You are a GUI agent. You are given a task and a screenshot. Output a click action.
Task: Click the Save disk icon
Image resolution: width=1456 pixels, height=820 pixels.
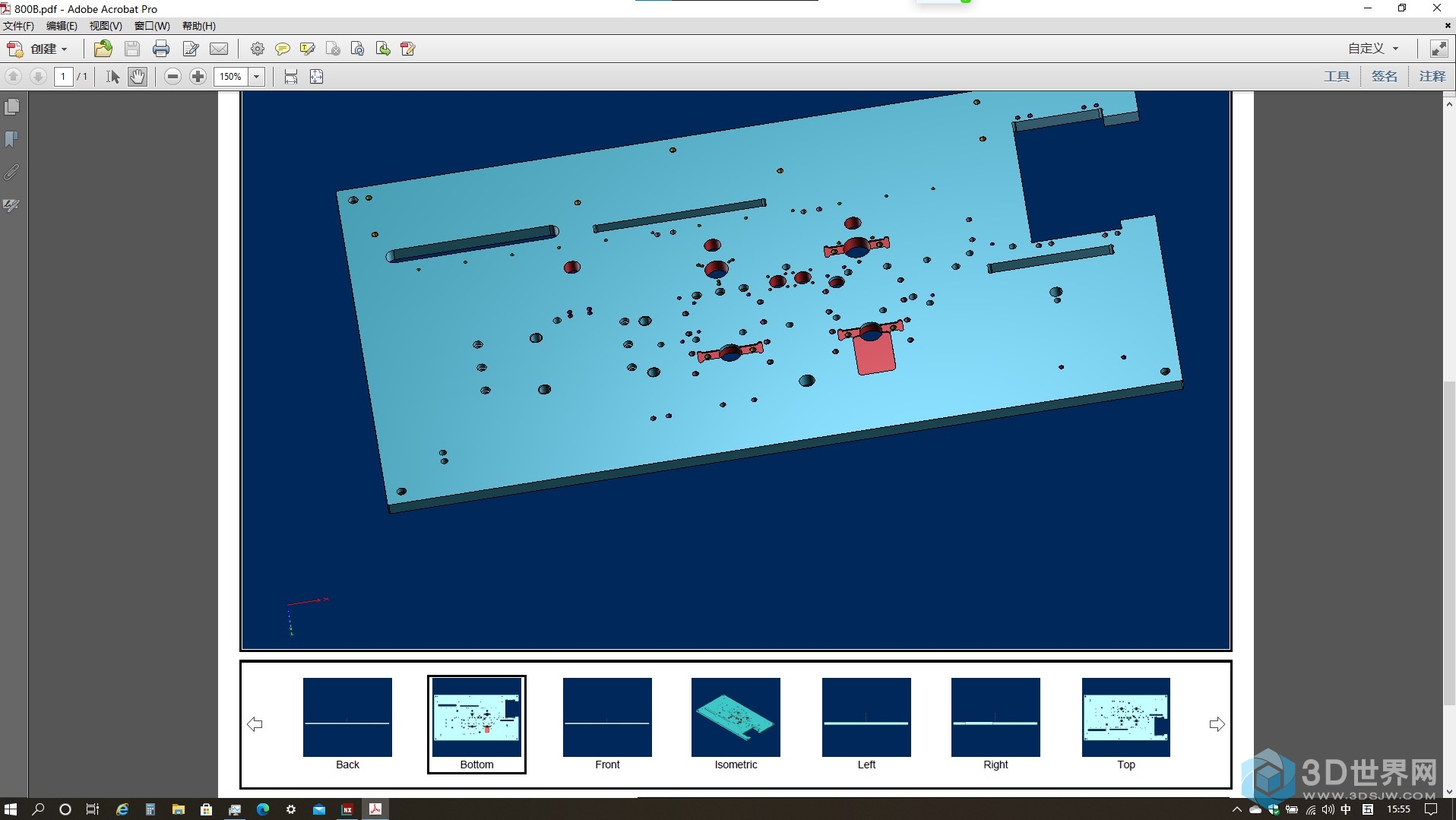[x=132, y=49]
